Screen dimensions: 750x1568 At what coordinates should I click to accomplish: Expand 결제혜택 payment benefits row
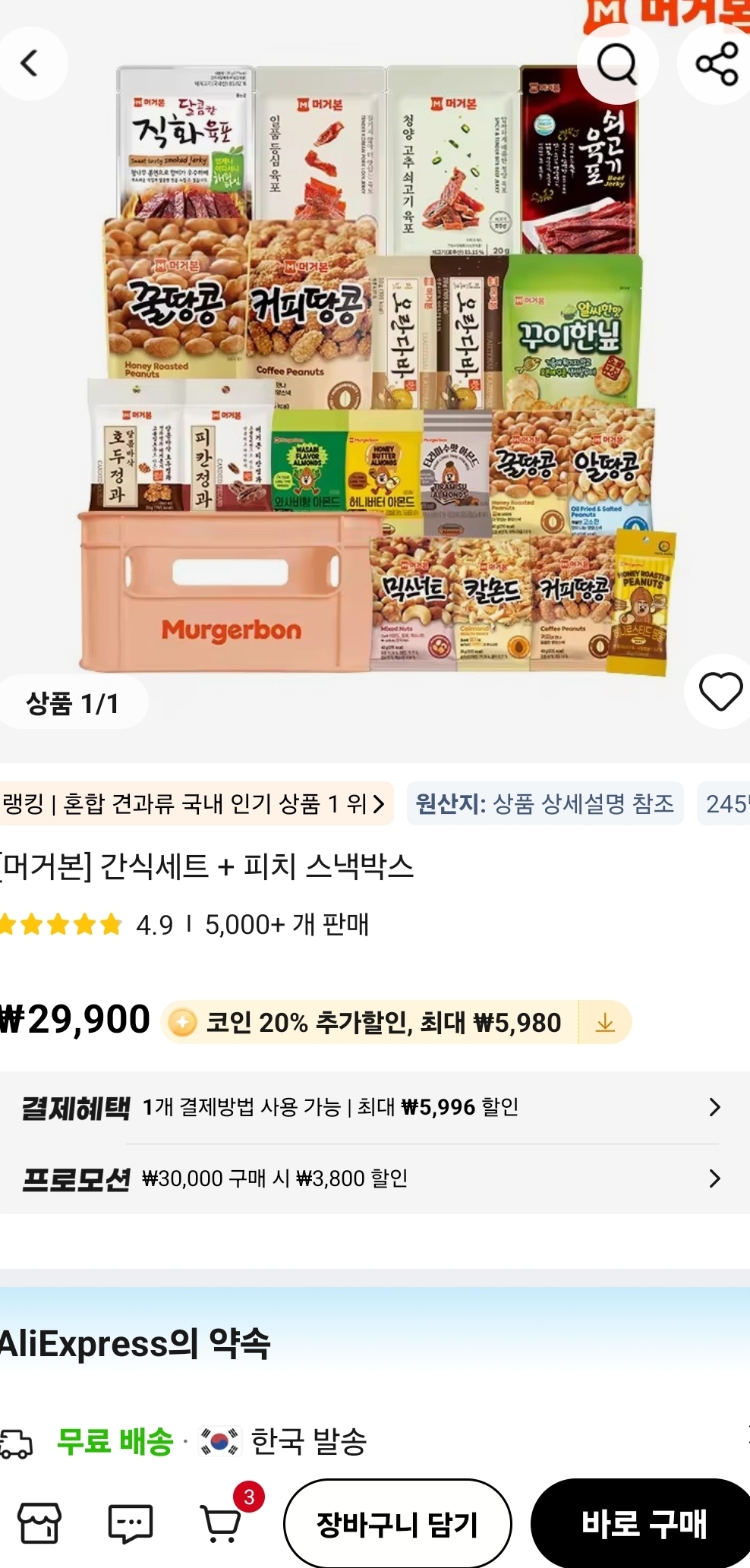370,1107
